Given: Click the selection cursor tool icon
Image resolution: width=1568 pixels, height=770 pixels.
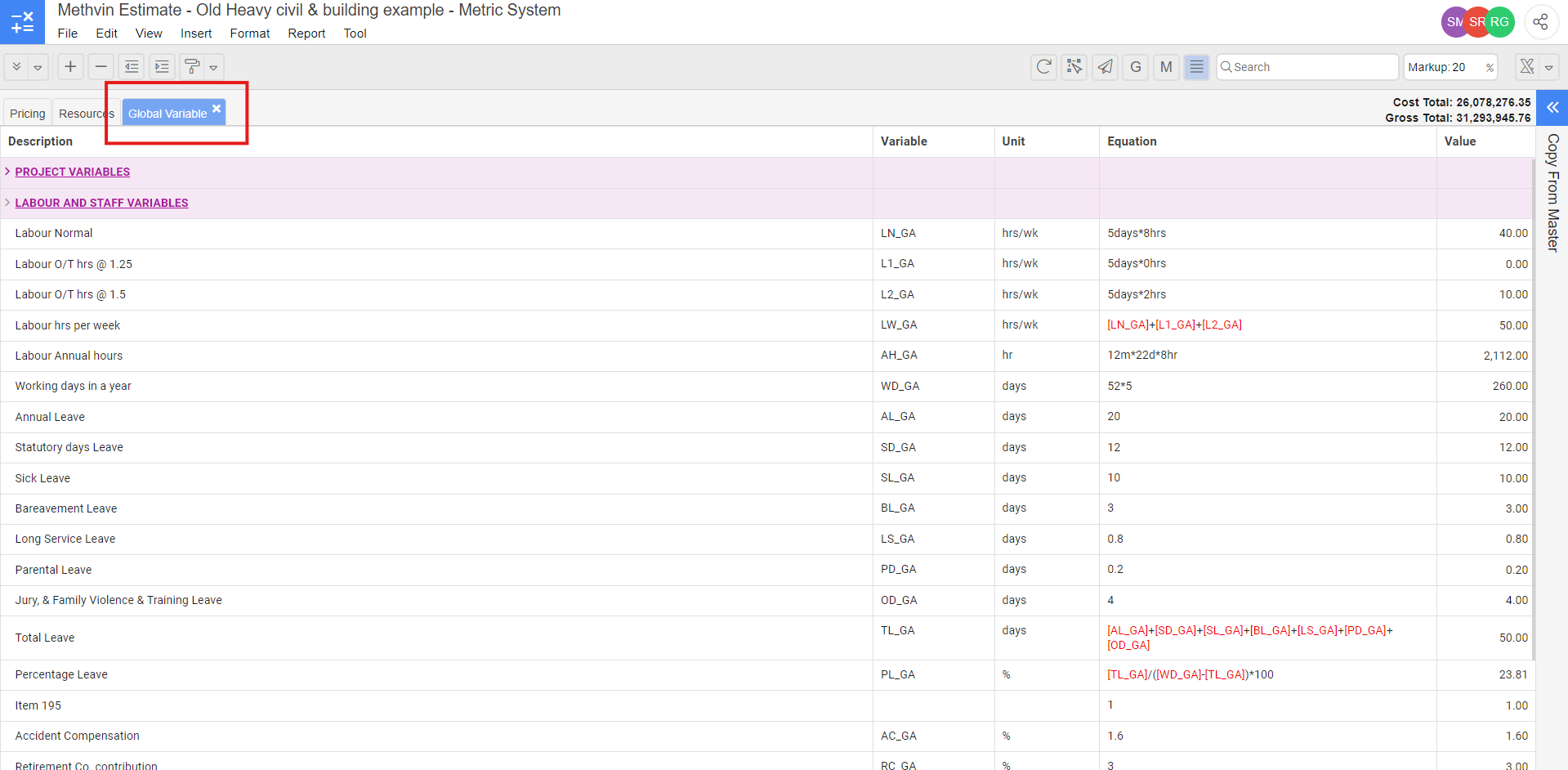Looking at the screenshot, I should [x=1074, y=67].
